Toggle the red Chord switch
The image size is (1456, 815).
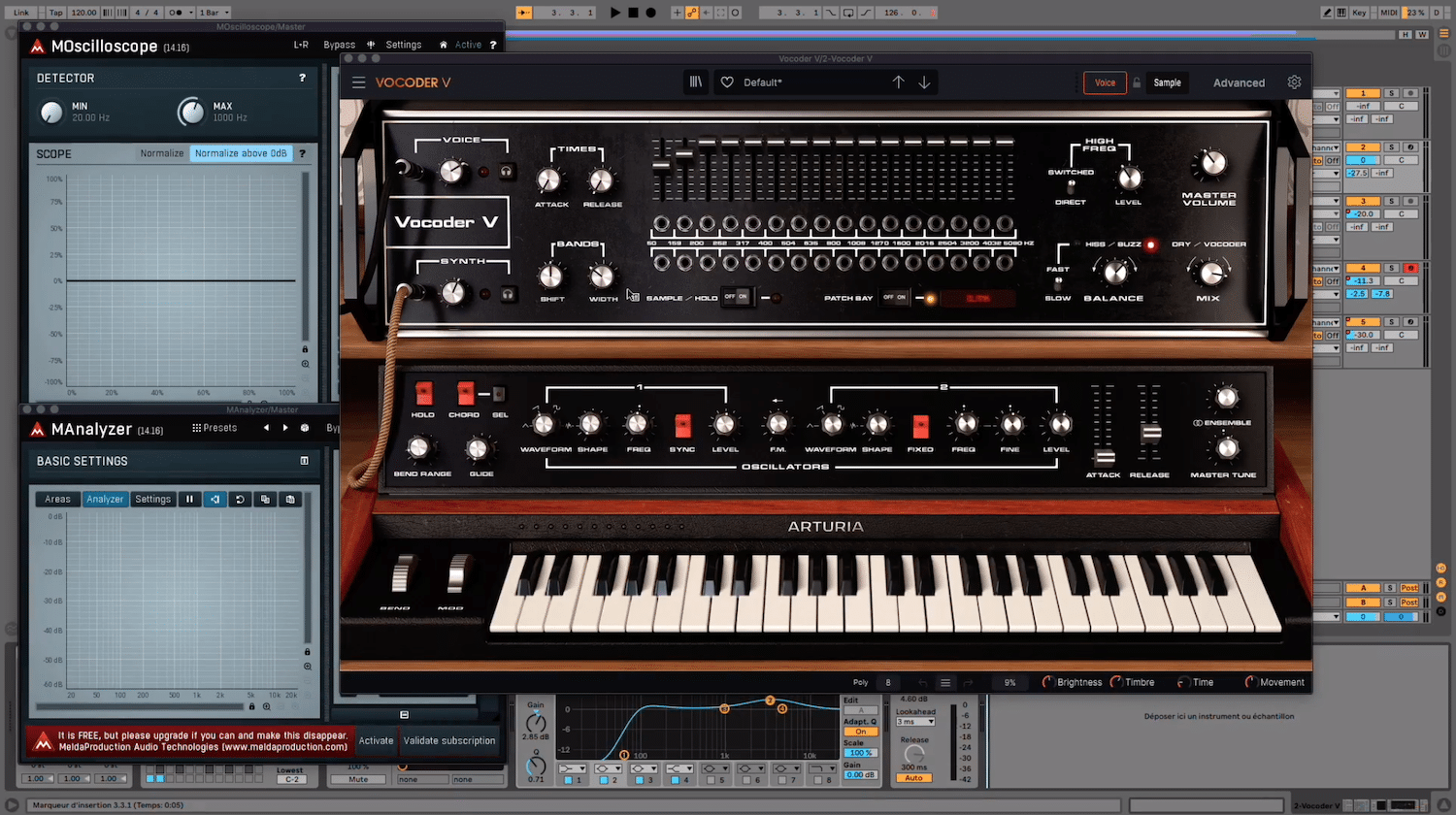(465, 393)
